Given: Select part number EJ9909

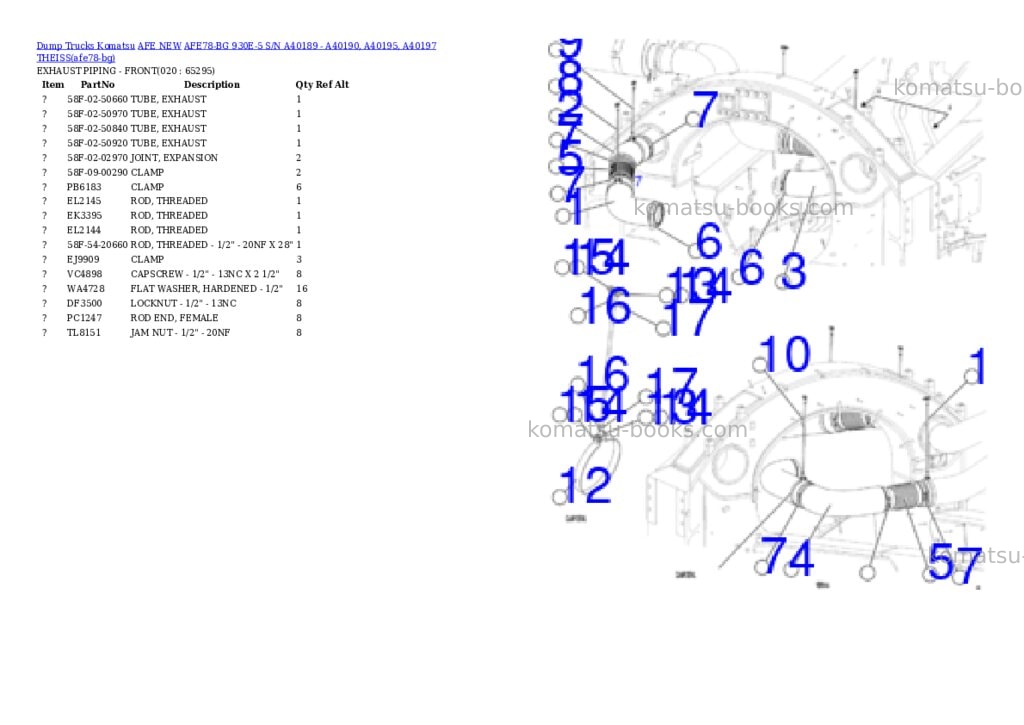Looking at the screenshot, I should point(84,259).
